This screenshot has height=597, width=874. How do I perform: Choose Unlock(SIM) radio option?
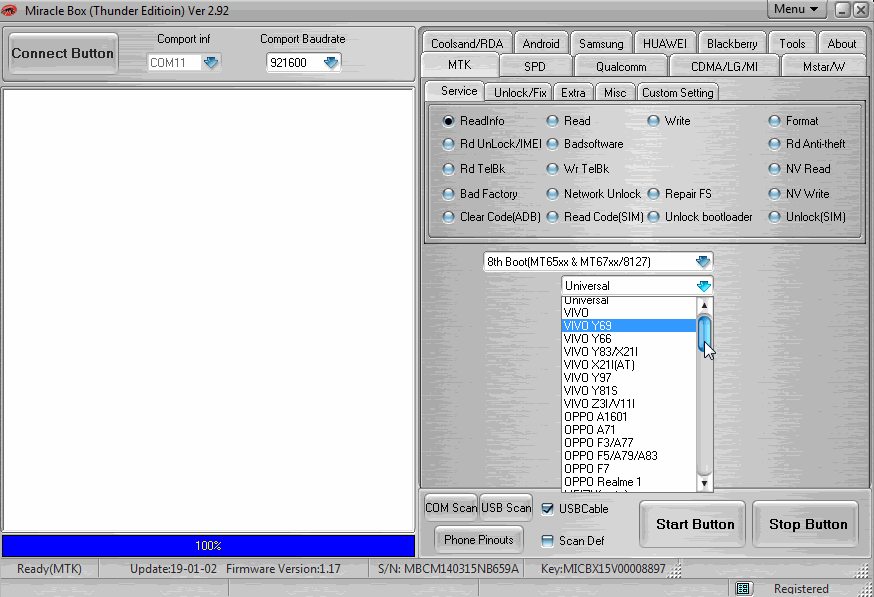pos(774,217)
